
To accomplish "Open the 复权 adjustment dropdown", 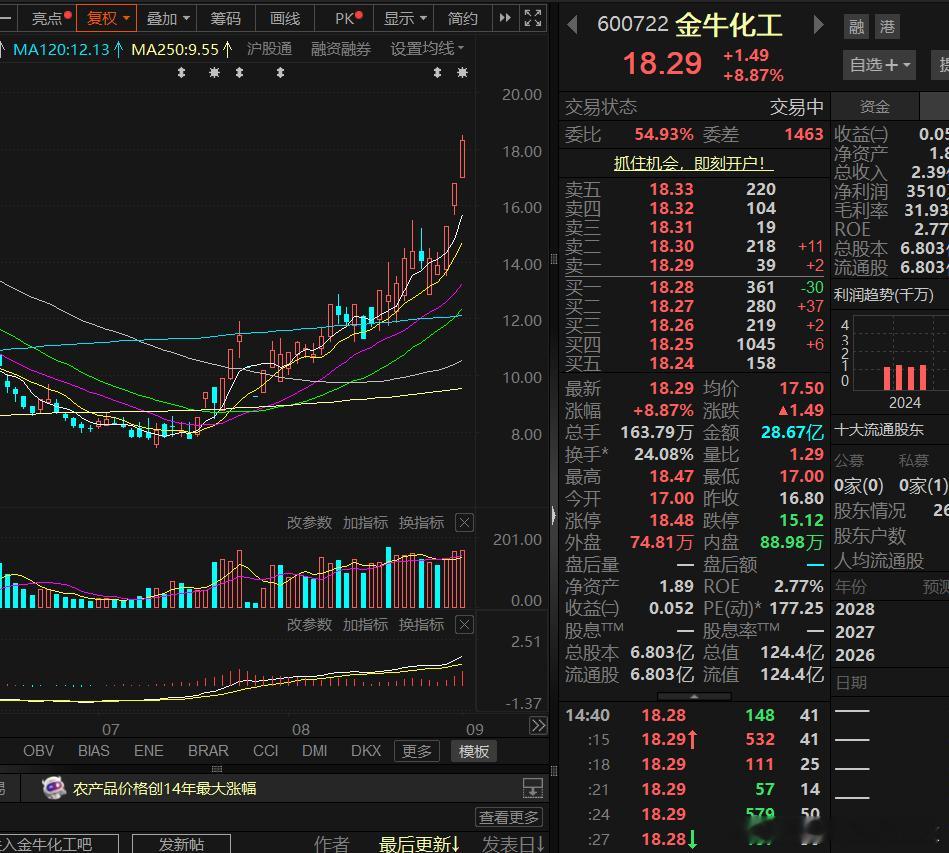I will (x=107, y=18).
